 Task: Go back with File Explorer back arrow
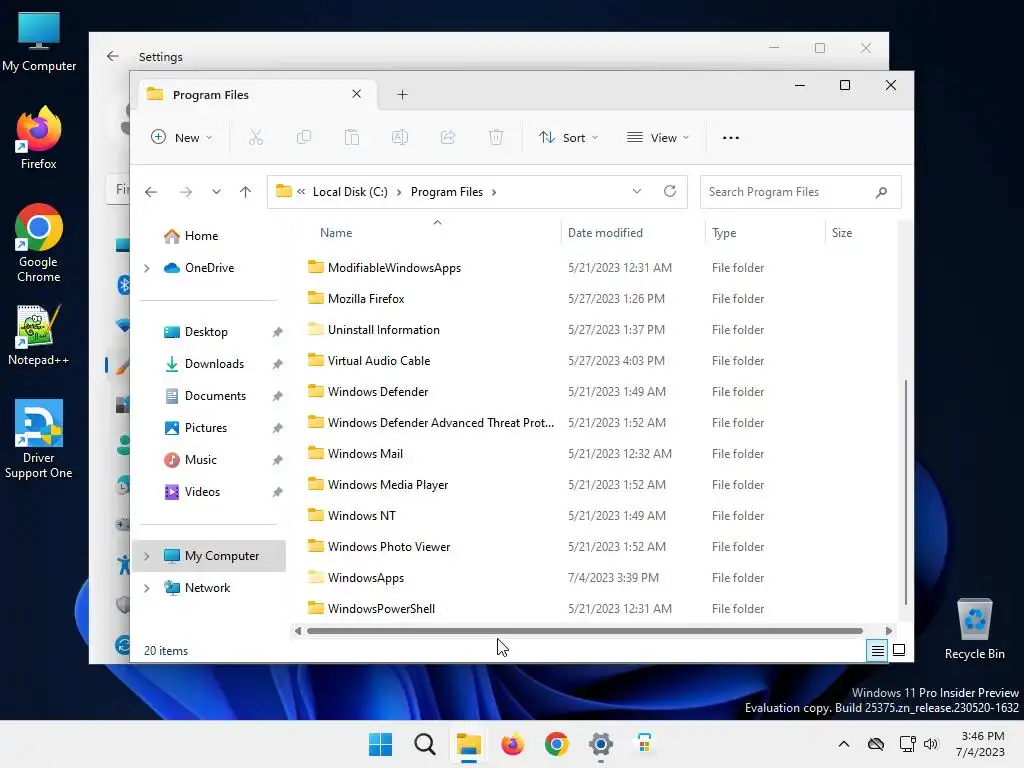click(151, 192)
